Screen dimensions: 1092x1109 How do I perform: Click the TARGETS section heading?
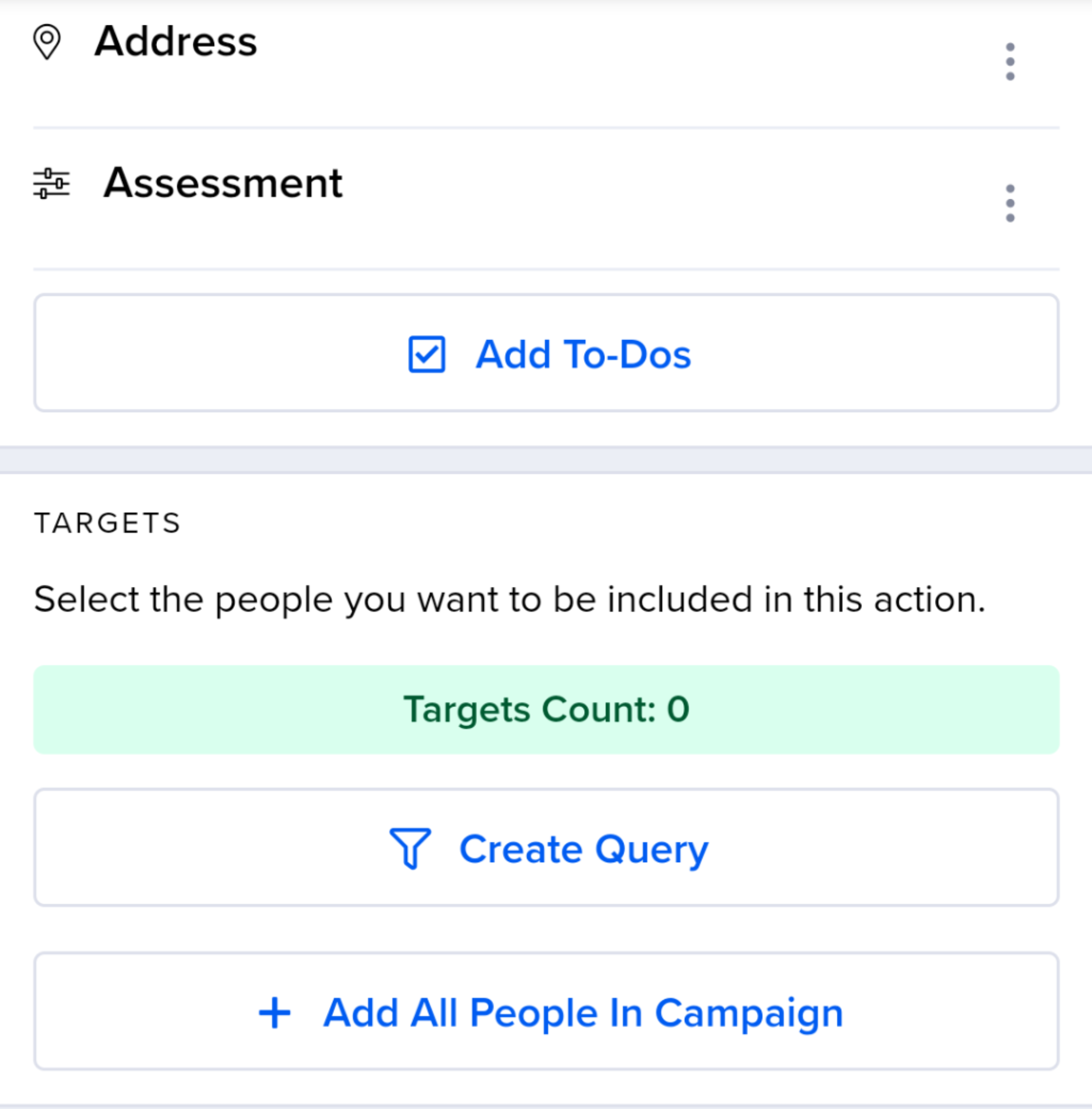[x=108, y=521]
